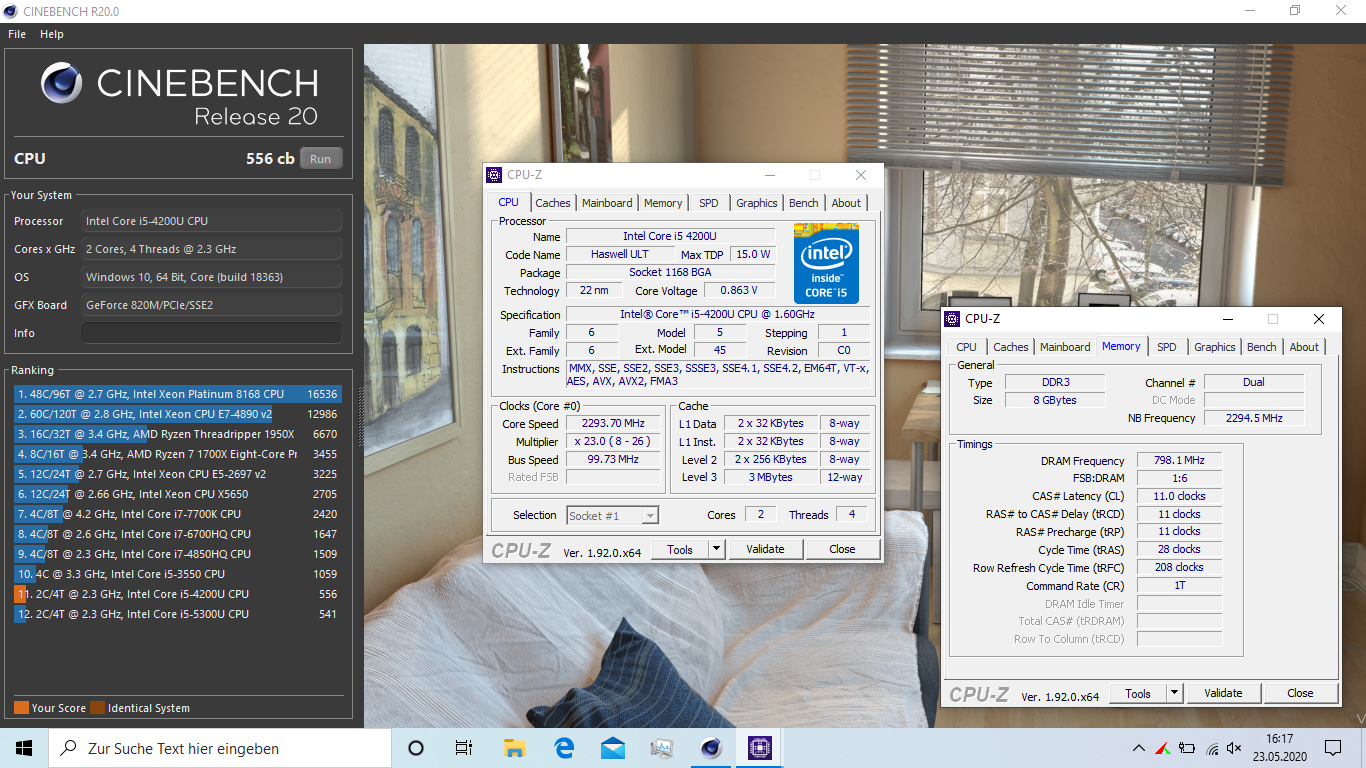Open About tab in the CPU-Z CPU window
The image size is (1366, 768).
click(846, 203)
